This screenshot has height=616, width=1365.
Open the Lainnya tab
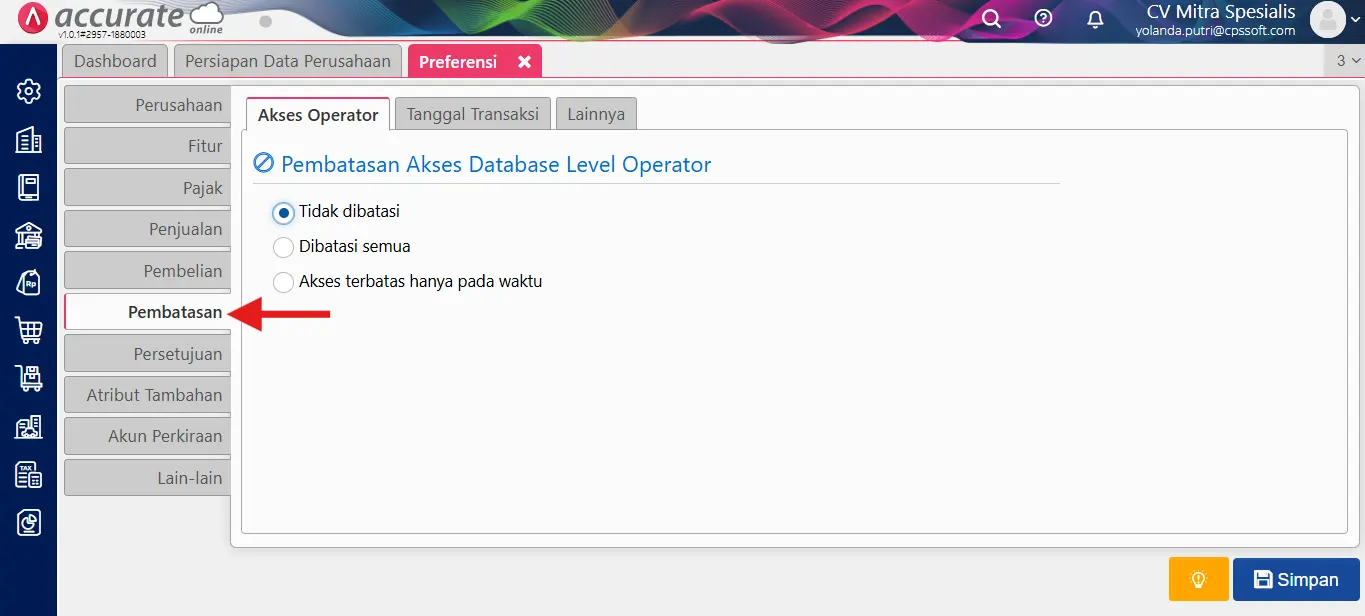596,114
